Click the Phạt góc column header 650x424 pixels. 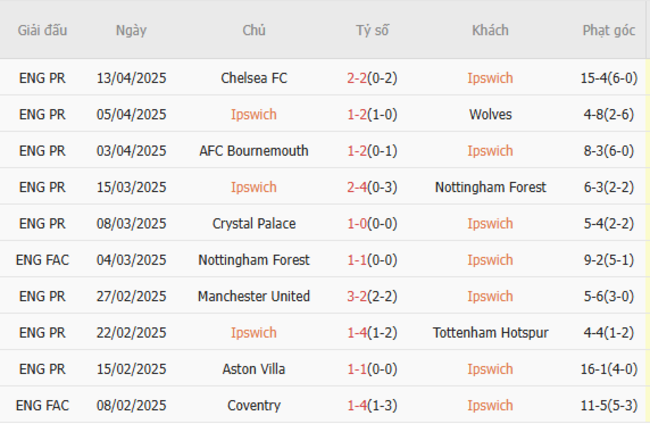(608, 30)
